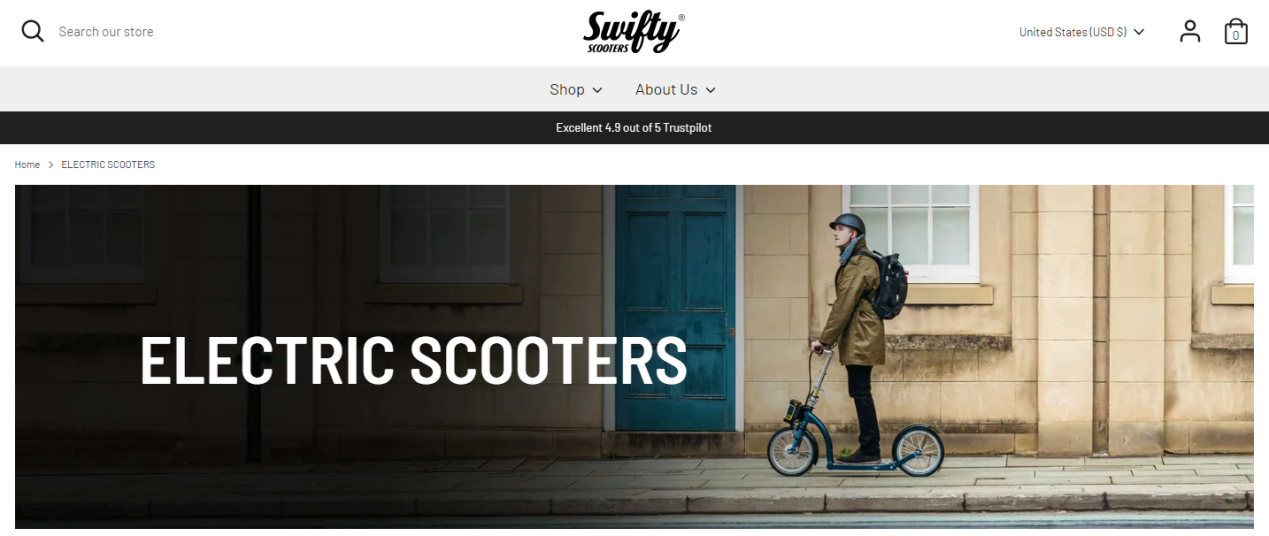Open the About Us navigation item
Screen dimensions: 1269x536
(676, 90)
